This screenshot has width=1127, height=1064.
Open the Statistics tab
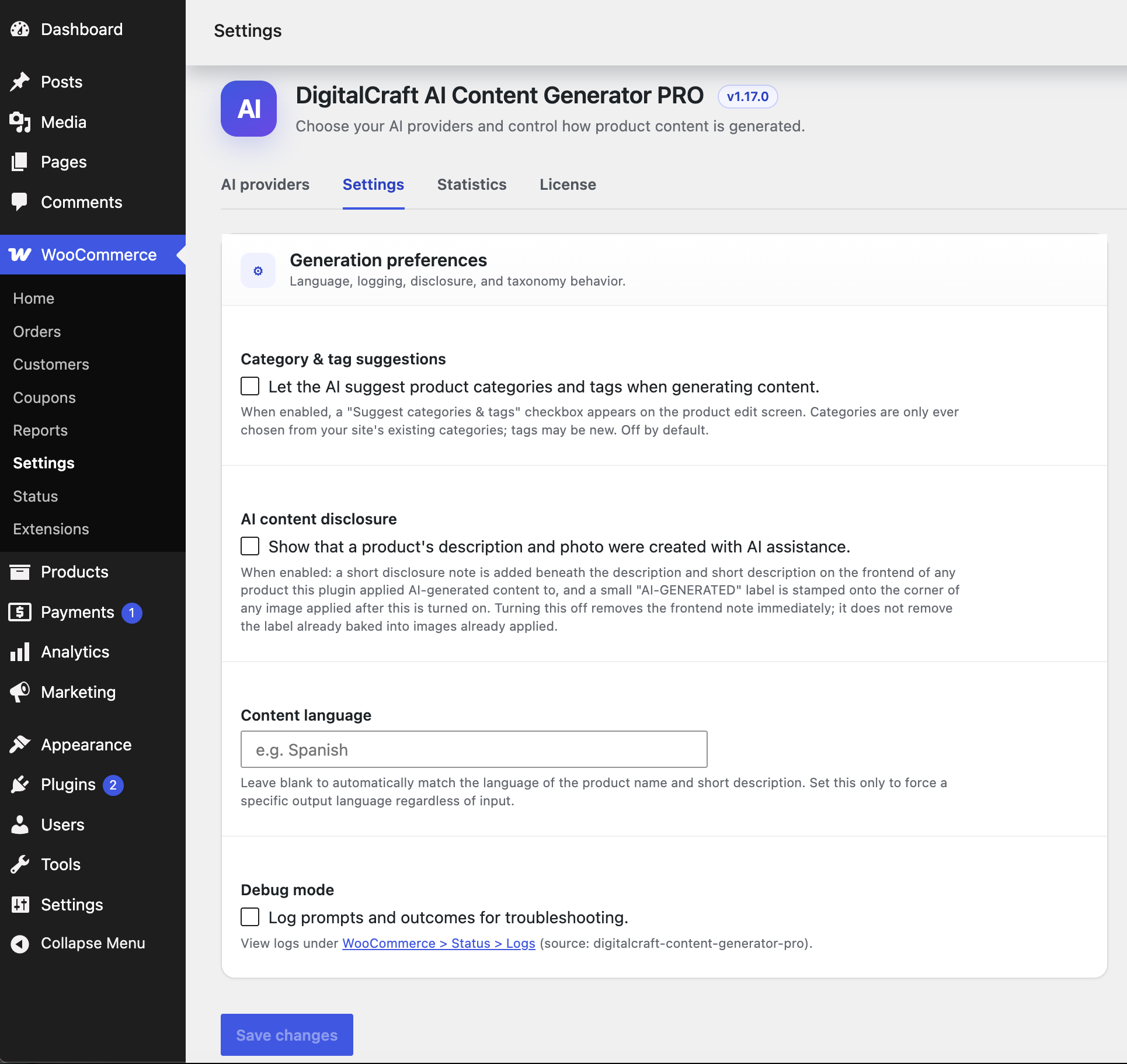(472, 185)
